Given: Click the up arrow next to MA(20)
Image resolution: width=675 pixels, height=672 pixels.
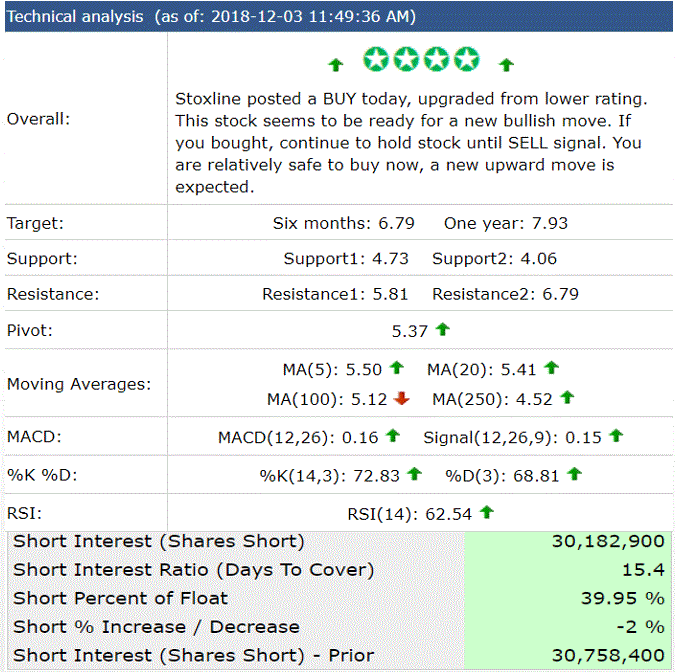Looking at the screenshot, I should pos(551,368).
